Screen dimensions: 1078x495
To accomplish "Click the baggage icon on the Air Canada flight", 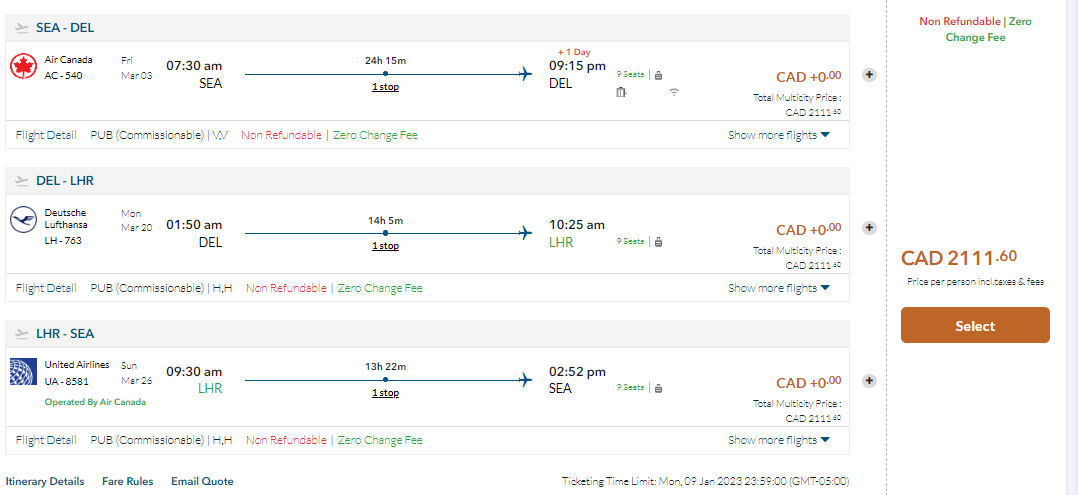I will click(x=658, y=74).
